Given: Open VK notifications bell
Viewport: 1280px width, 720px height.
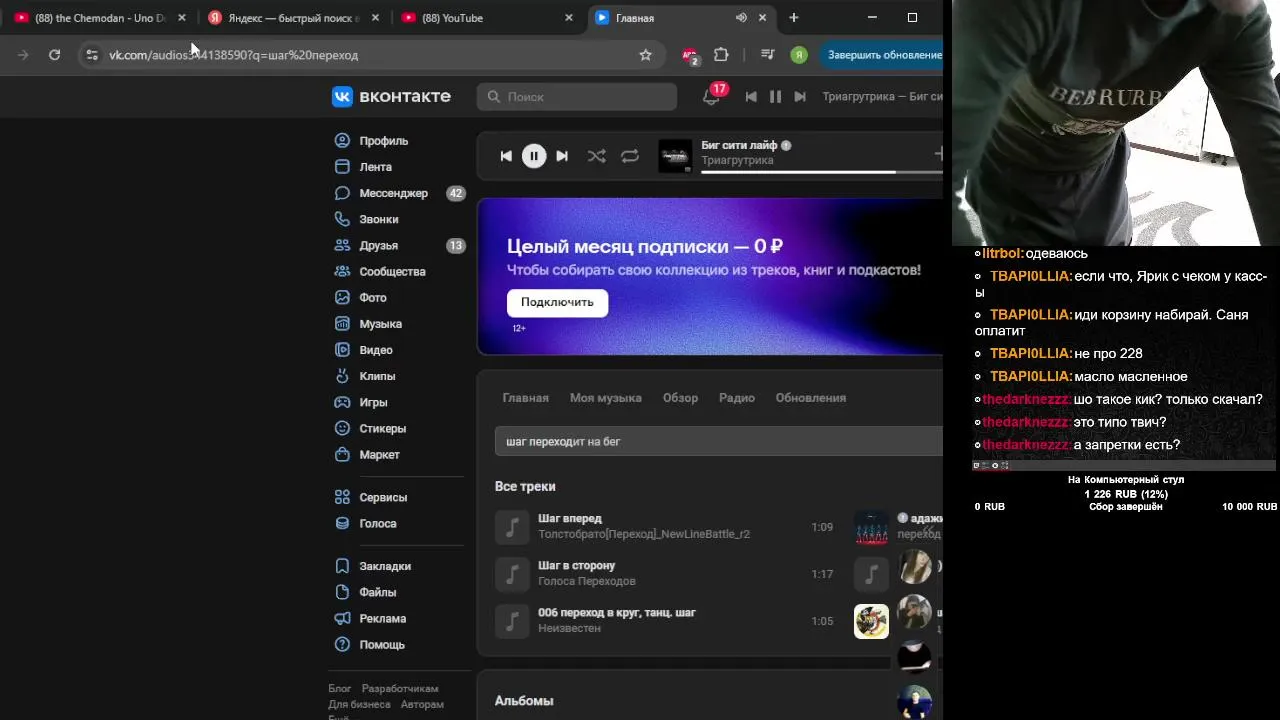Looking at the screenshot, I should pos(711,97).
